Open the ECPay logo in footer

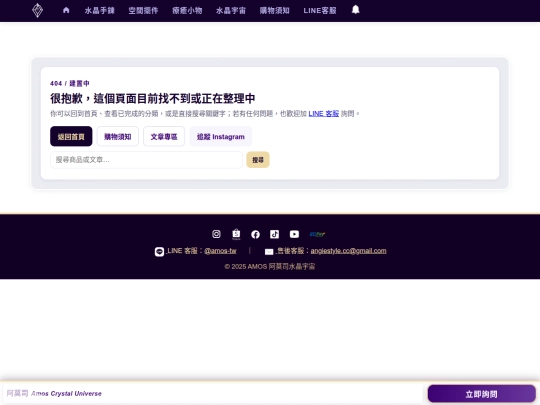(317, 235)
